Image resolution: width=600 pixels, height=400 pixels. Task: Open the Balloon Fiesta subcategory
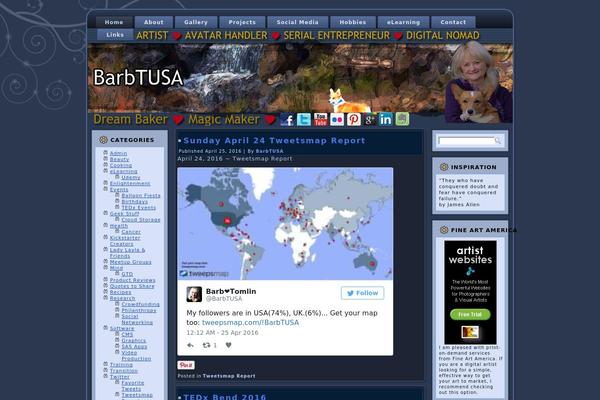point(141,196)
